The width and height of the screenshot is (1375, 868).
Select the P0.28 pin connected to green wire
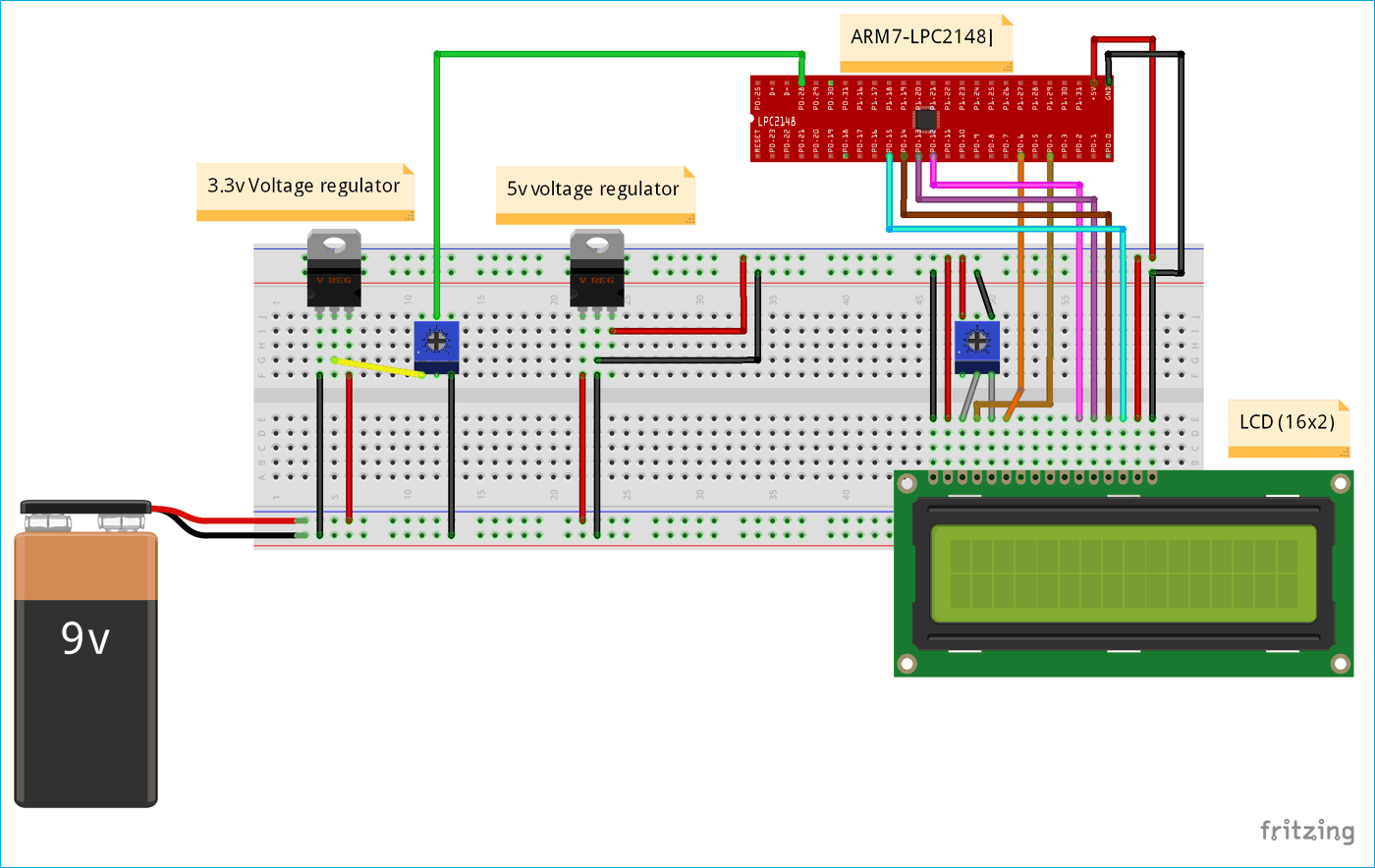coord(801,81)
